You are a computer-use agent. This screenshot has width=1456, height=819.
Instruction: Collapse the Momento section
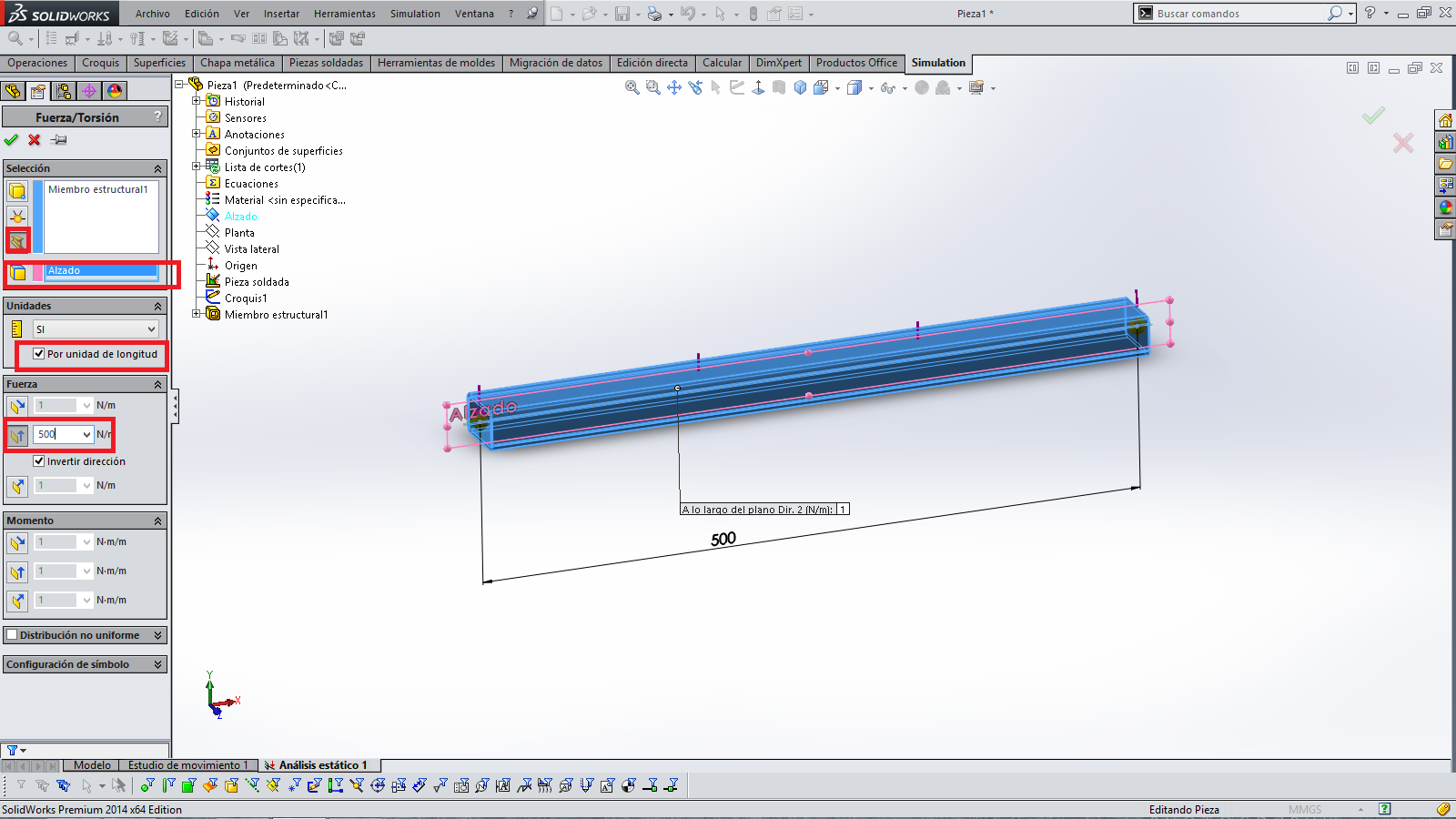[x=157, y=521]
